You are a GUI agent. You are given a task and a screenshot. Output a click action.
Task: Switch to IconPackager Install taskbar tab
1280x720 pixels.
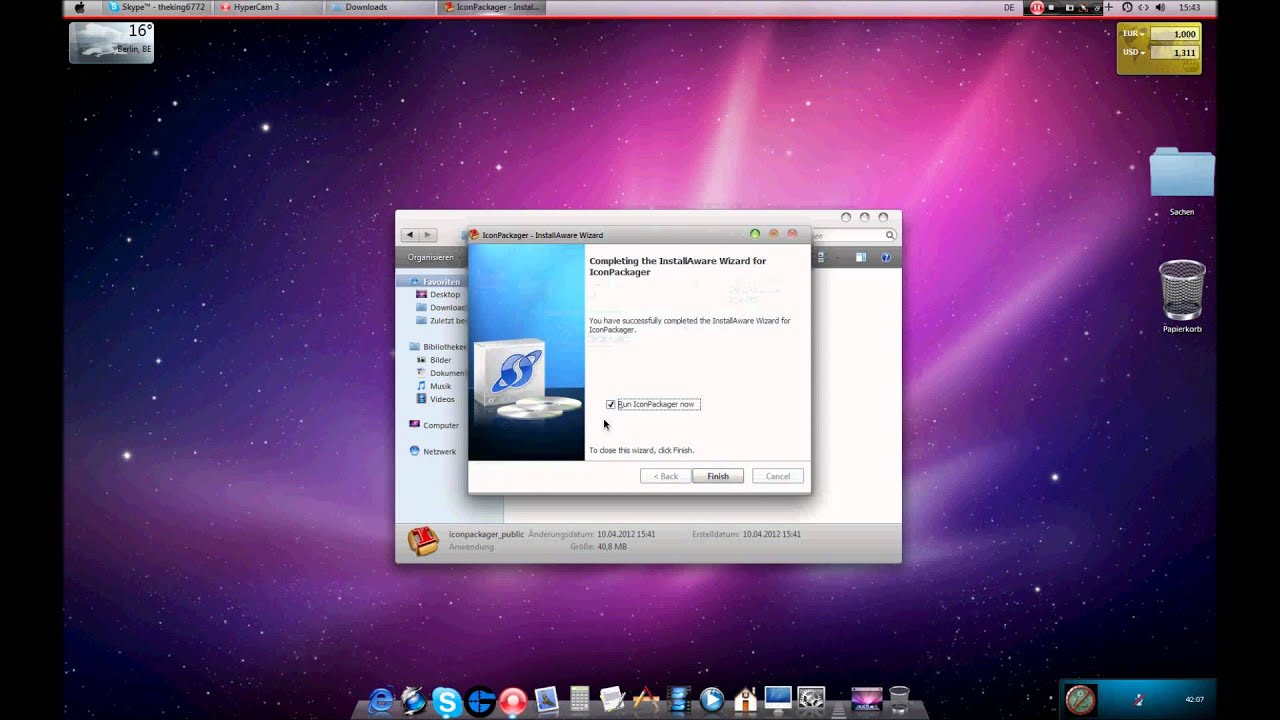click(491, 7)
